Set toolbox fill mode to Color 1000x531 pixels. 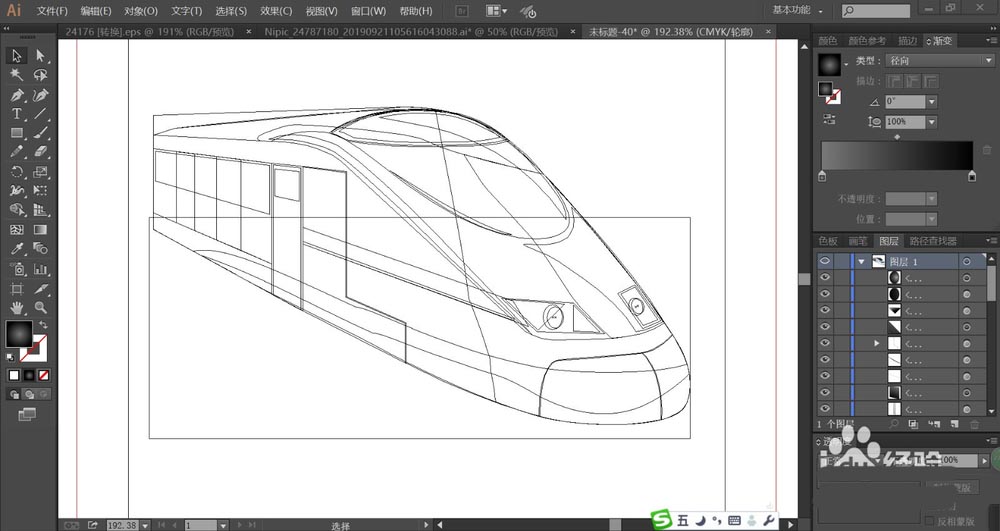click(x=14, y=375)
